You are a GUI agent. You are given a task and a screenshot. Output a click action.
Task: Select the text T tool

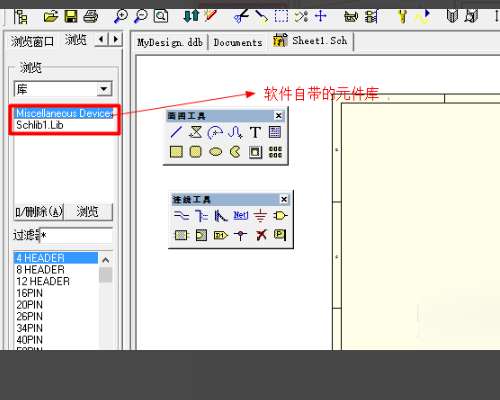point(255,132)
